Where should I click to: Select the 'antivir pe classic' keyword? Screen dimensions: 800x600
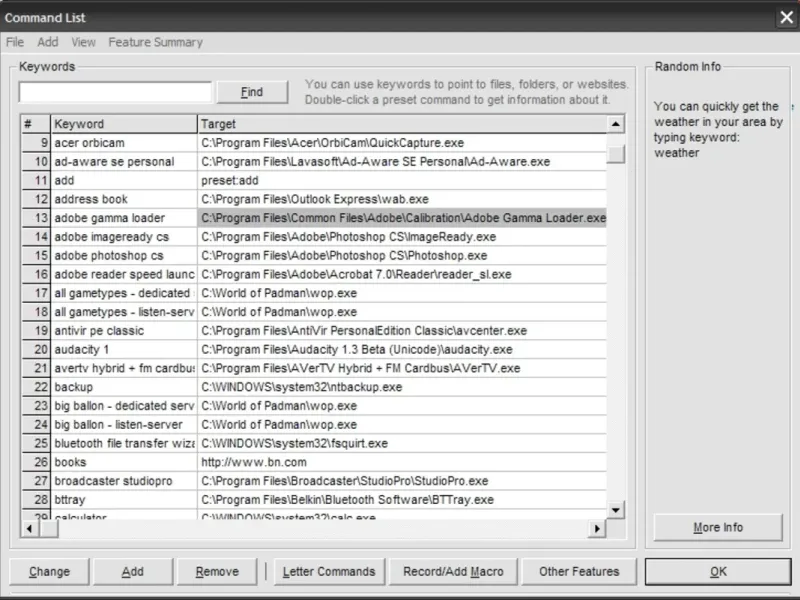[124, 331]
